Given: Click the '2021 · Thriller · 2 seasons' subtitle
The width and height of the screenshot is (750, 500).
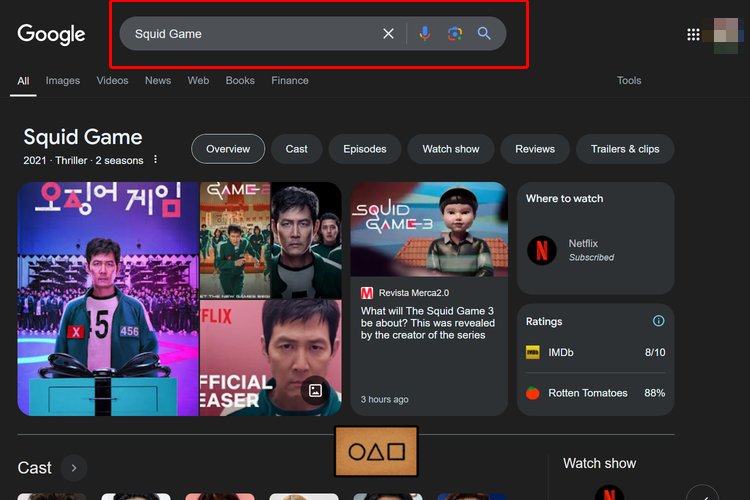Looking at the screenshot, I should pyautogui.click(x=83, y=160).
